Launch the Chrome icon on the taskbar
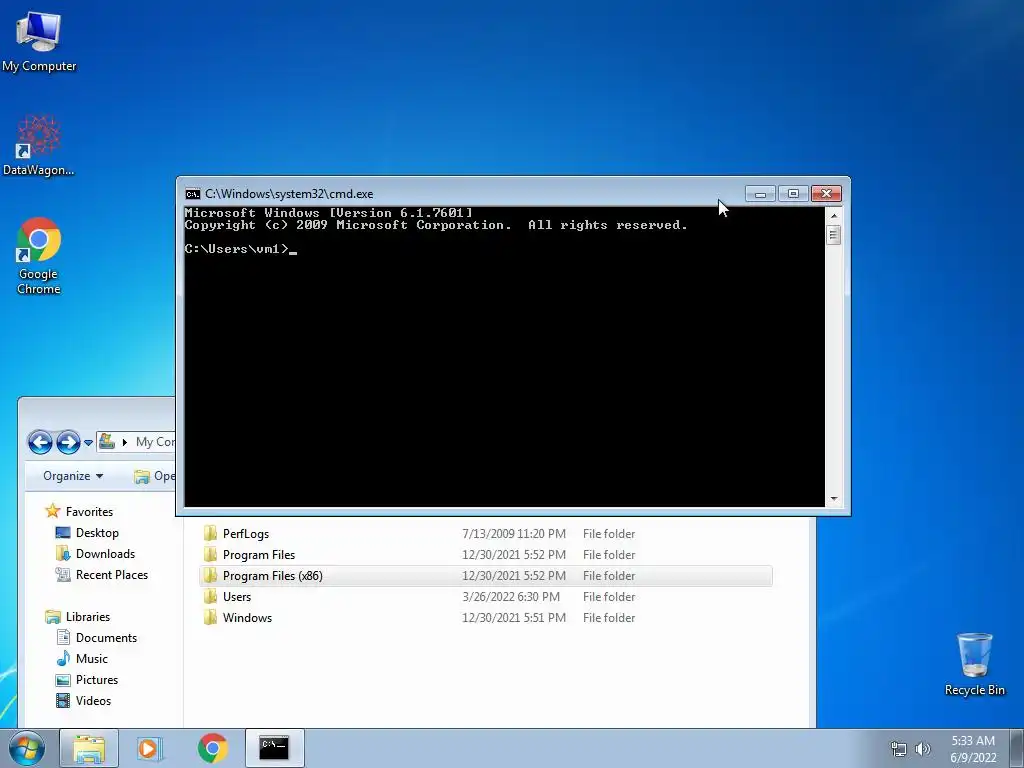This screenshot has height=768, width=1024. pyautogui.click(x=212, y=748)
